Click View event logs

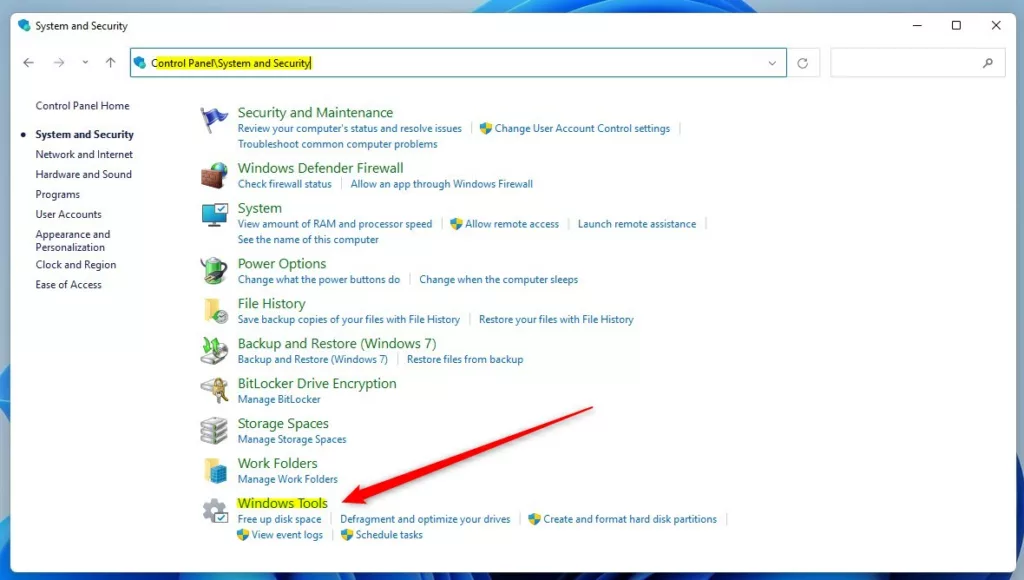pos(287,535)
